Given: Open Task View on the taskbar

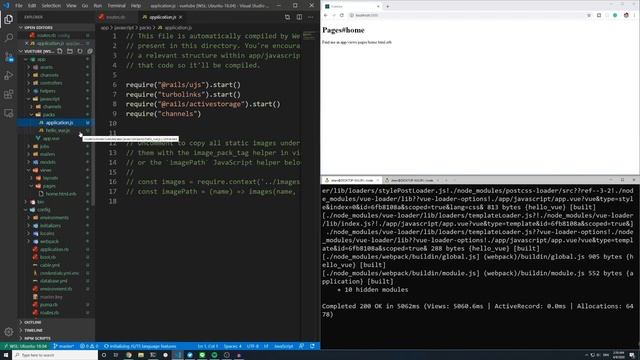Looking at the screenshot, I should [116, 355].
